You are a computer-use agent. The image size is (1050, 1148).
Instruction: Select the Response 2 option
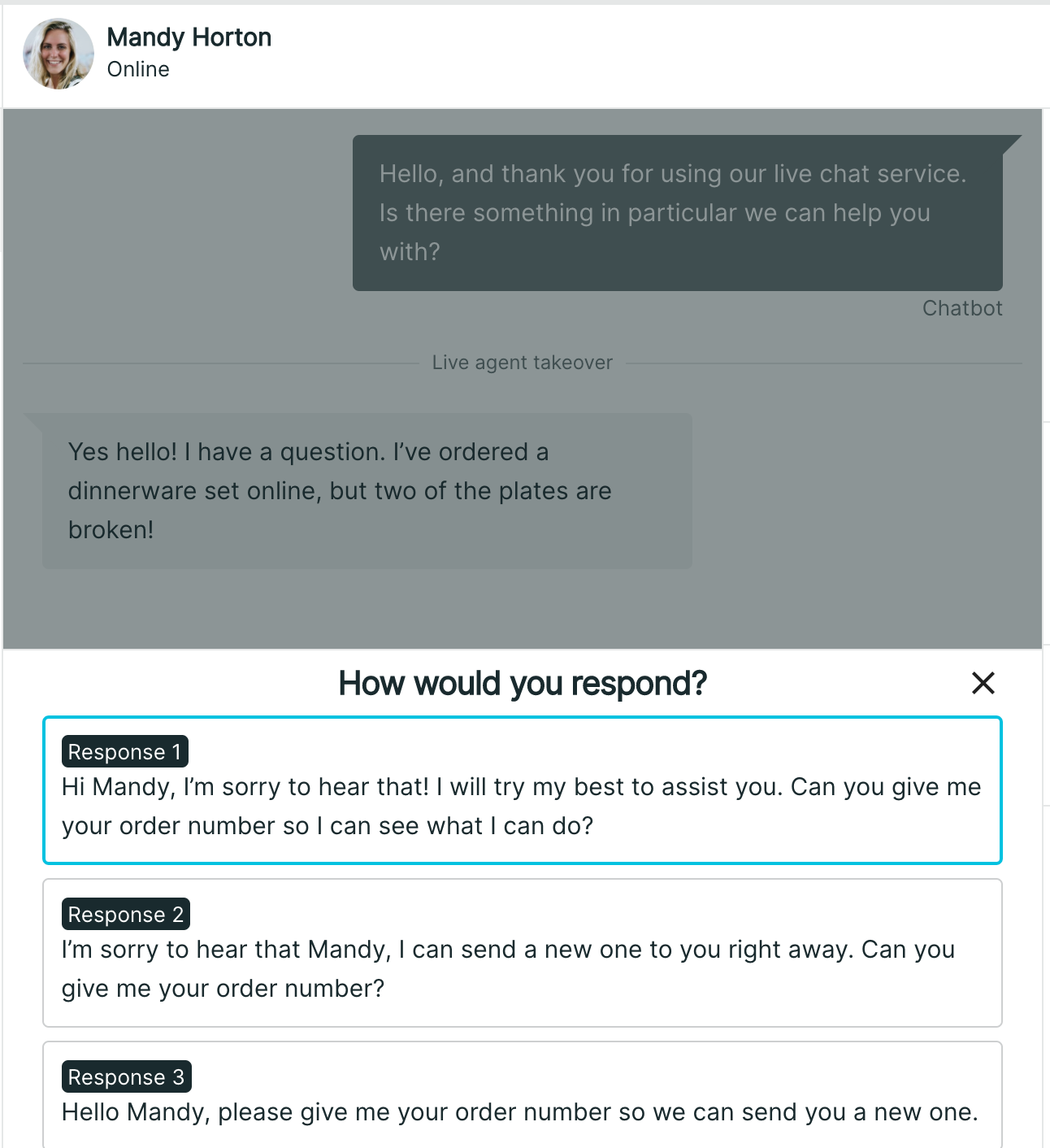[x=523, y=953]
